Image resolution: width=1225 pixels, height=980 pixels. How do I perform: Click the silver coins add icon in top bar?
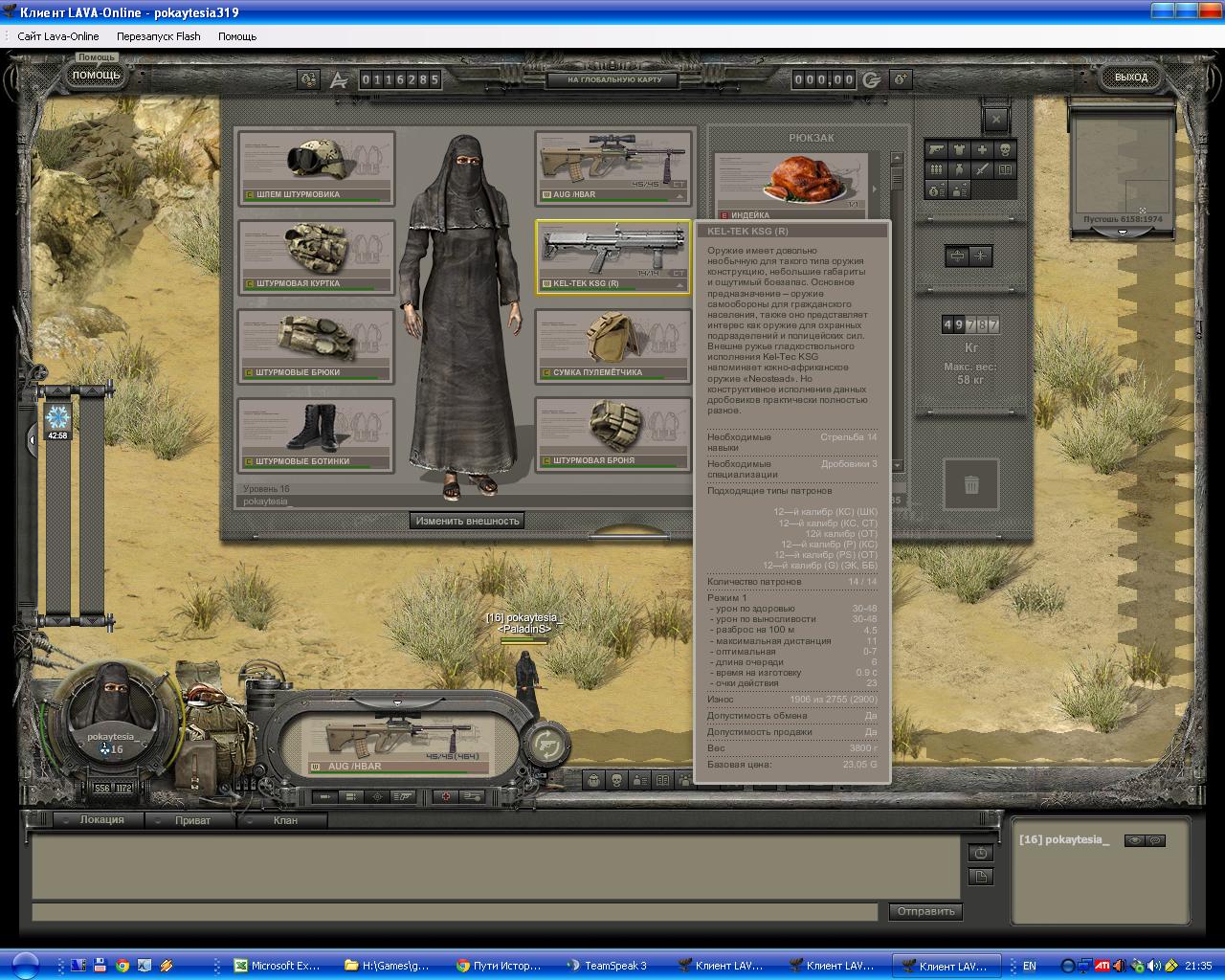coord(308,79)
